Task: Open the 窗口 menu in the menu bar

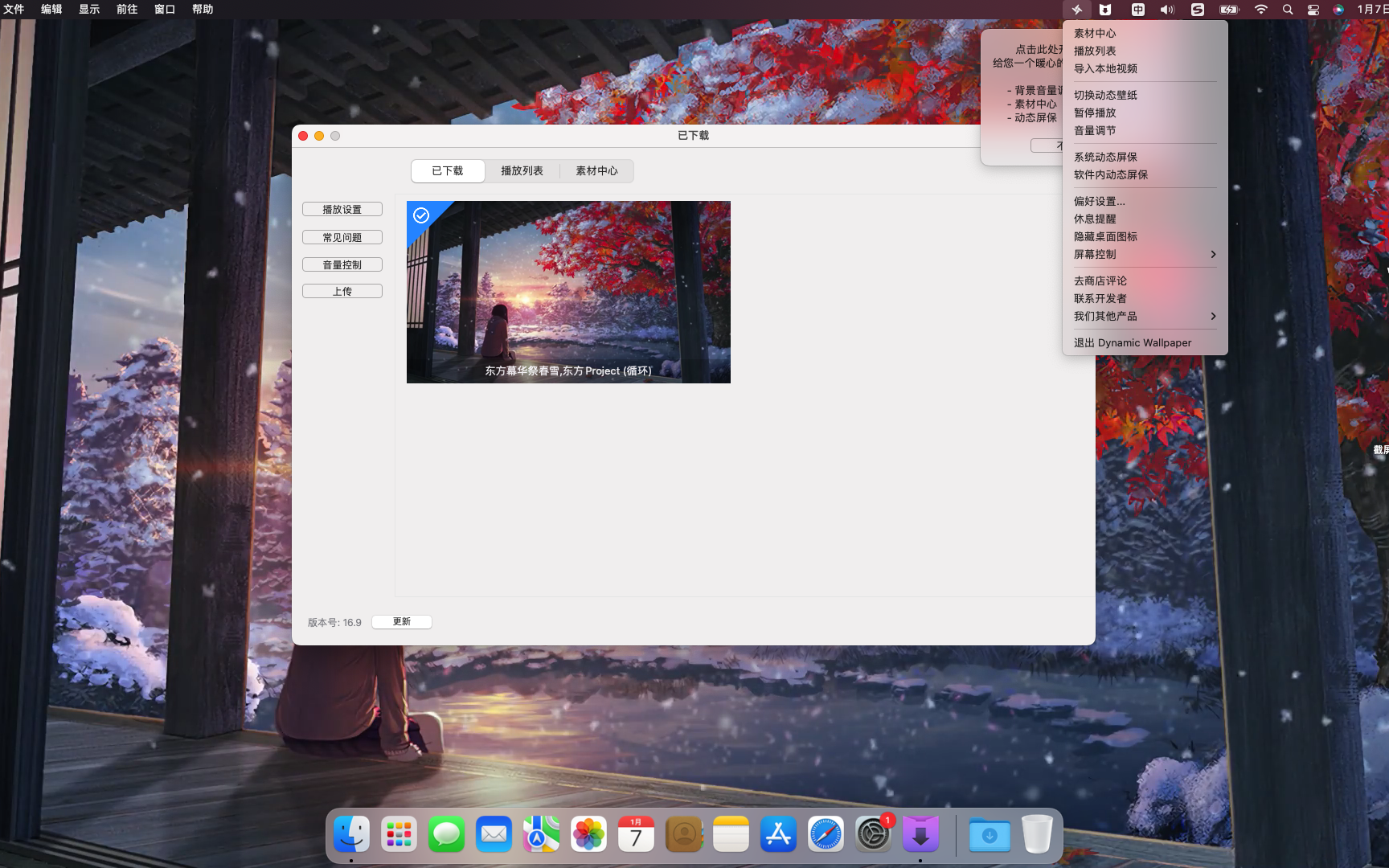Action: 165,10
